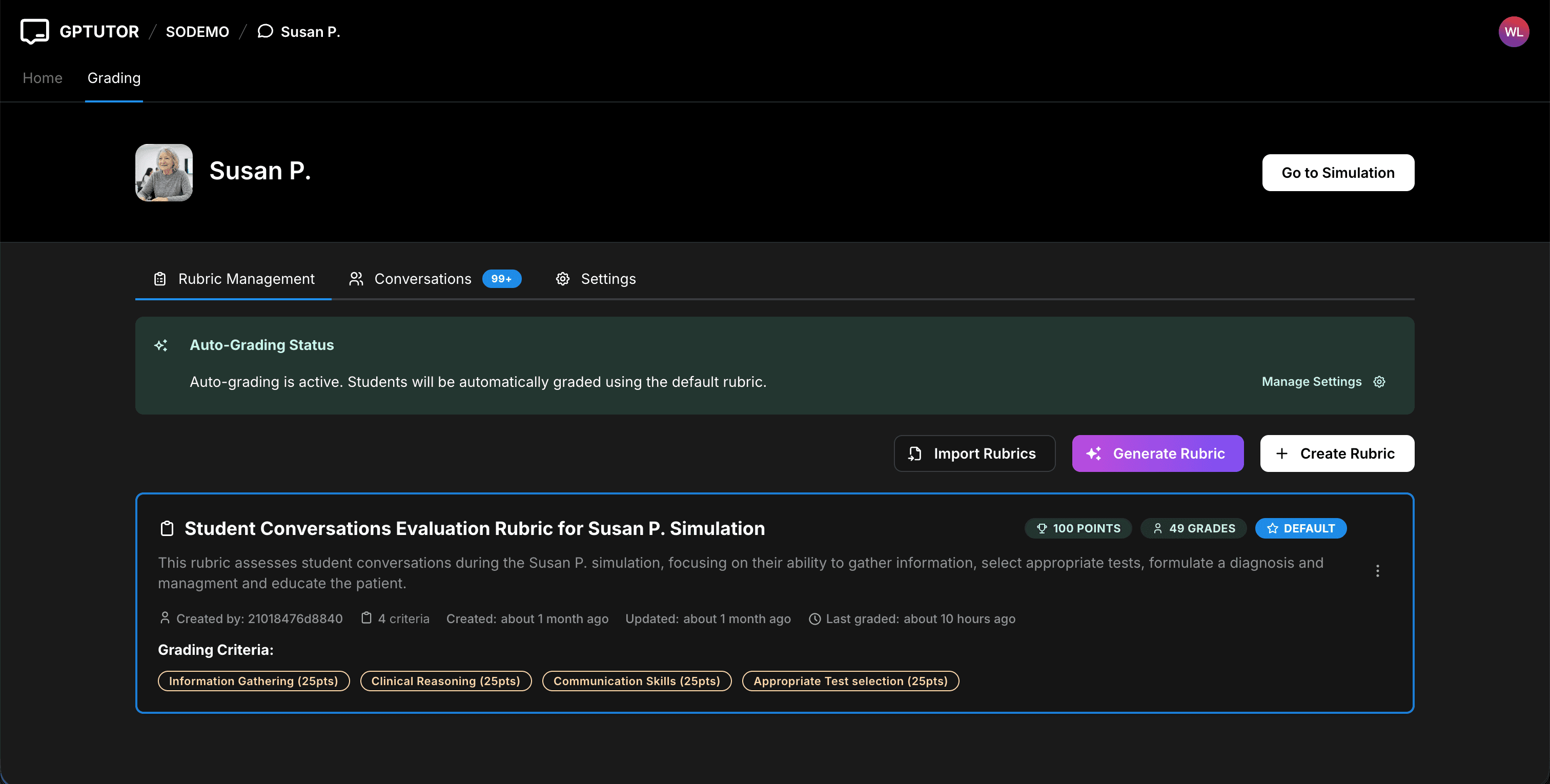Click the person icon in 49 GRADES badge
1550x784 pixels.
1158,528
